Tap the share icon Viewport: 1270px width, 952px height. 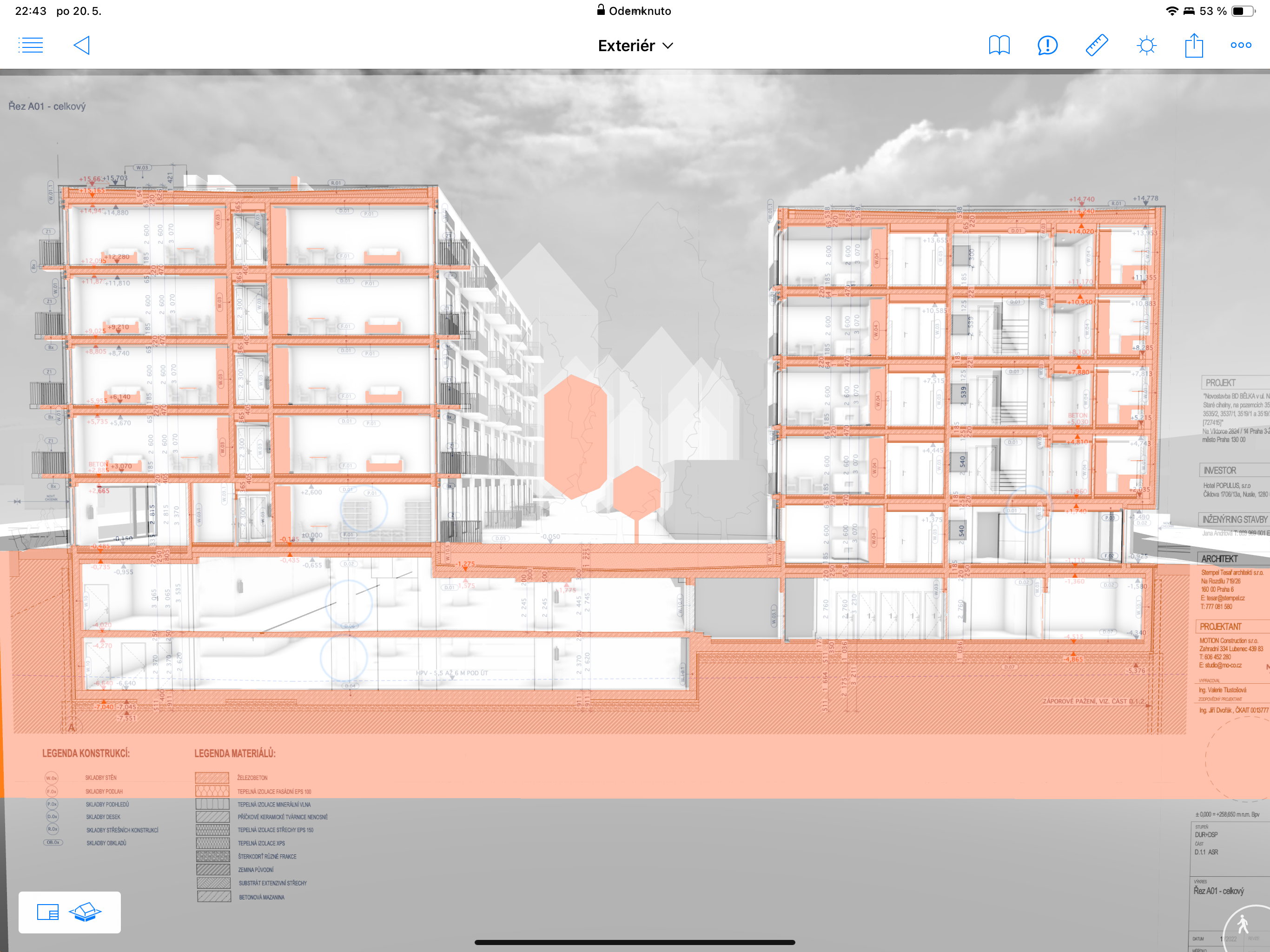(x=1194, y=45)
